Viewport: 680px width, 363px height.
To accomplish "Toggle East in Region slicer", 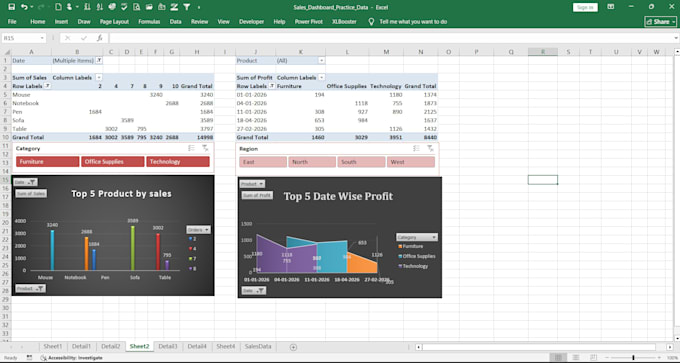I will 263,162.
